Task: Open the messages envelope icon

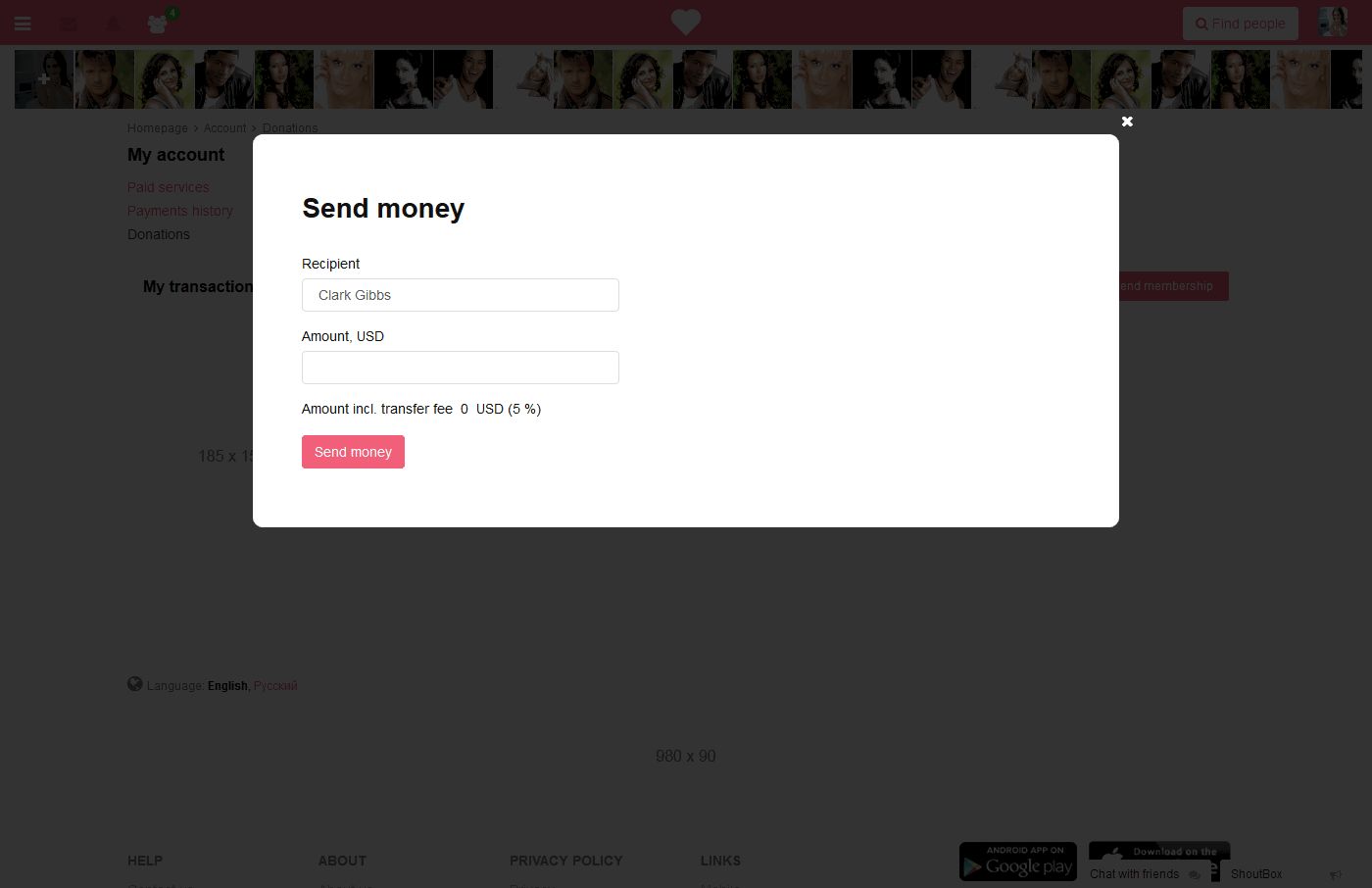Action: coord(68,24)
